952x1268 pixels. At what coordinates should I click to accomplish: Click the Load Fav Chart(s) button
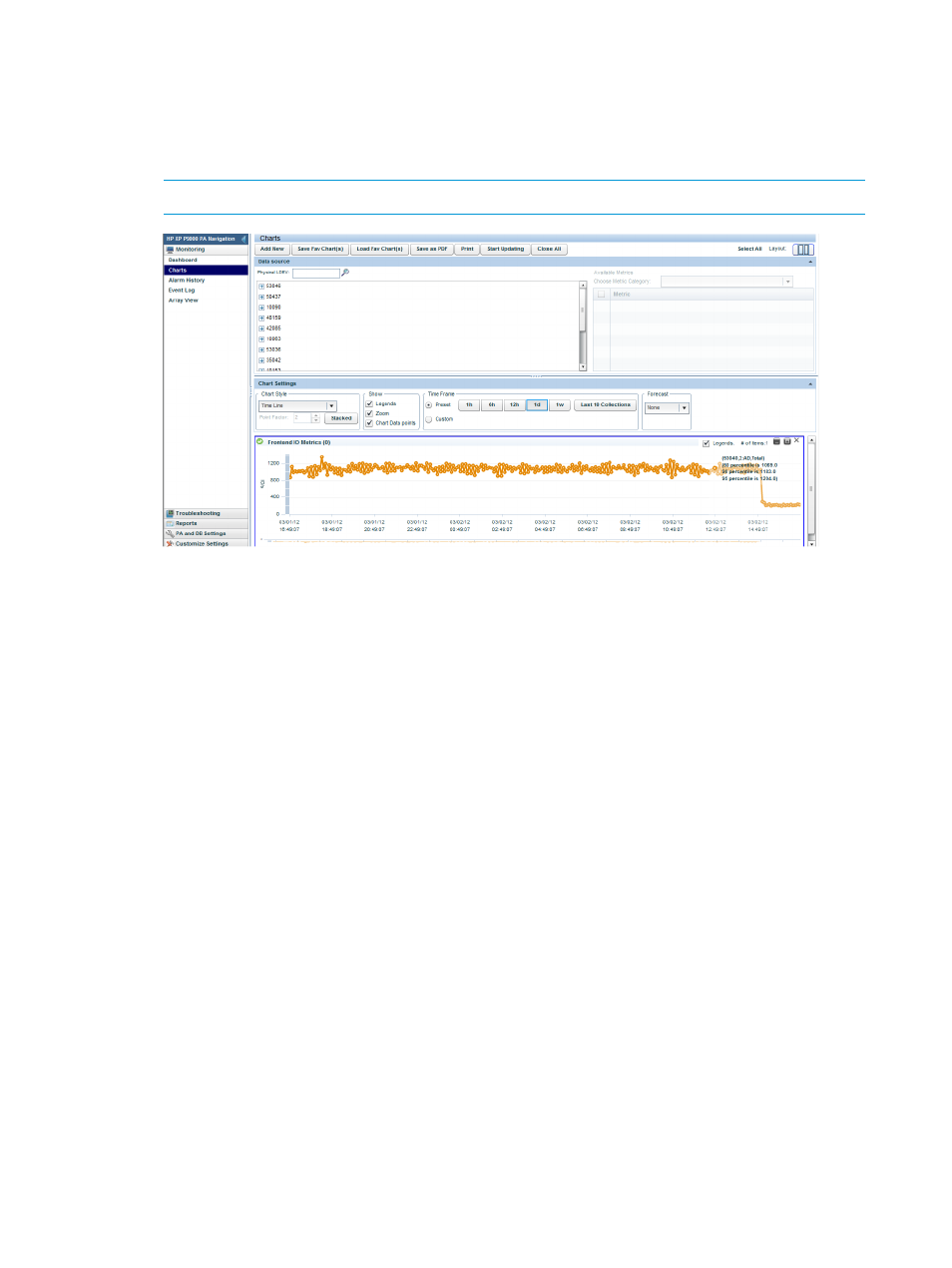tap(380, 250)
